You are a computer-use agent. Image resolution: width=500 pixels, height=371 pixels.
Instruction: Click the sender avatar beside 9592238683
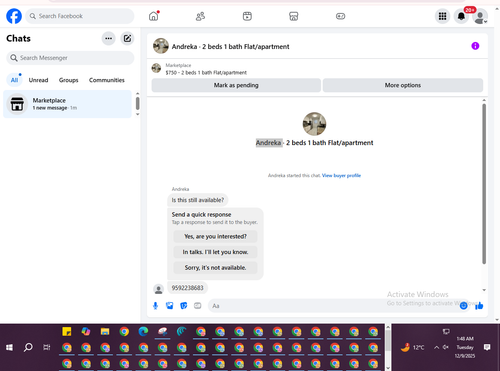coord(159,289)
